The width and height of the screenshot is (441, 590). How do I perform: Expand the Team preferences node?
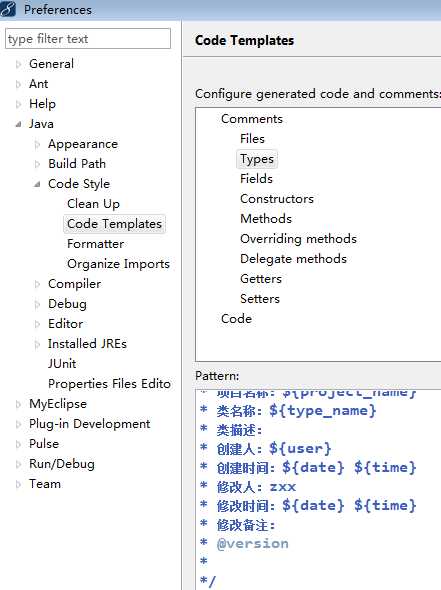pyautogui.click(x=18, y=484)
